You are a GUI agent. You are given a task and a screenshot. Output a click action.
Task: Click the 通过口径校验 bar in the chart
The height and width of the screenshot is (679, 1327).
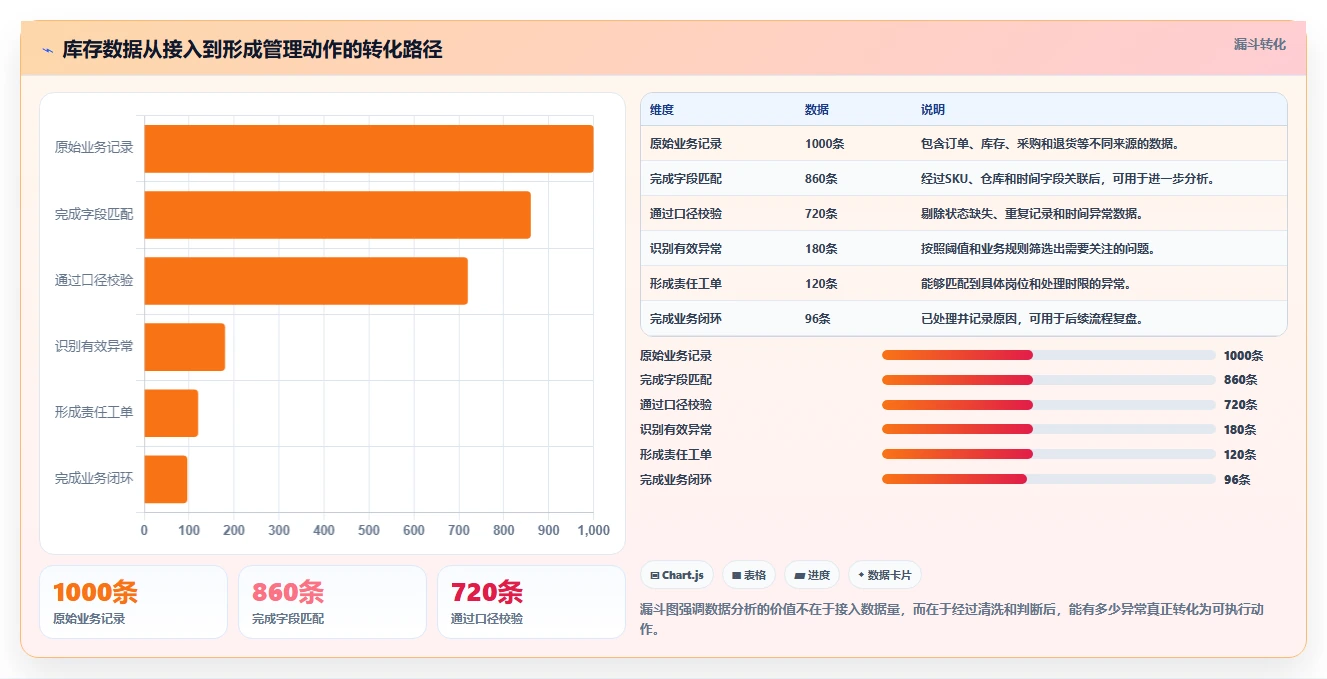306,281
